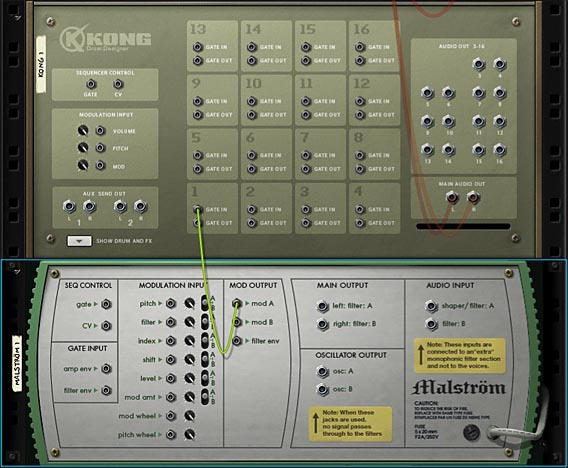
Task: Click pad 12 Gate Out jack
Action: [360, 115]
